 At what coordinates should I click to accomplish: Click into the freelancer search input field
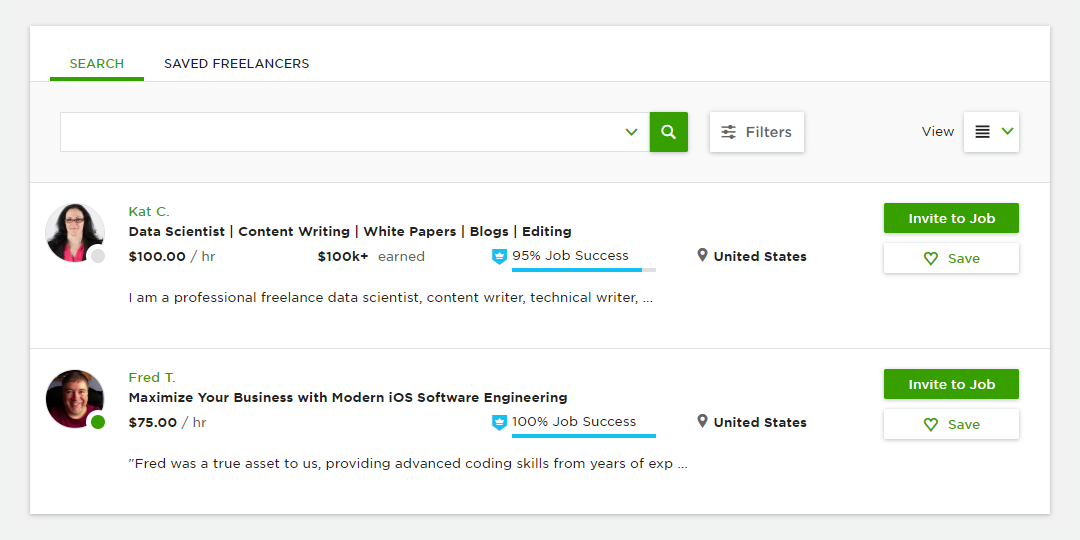point(340,132)
